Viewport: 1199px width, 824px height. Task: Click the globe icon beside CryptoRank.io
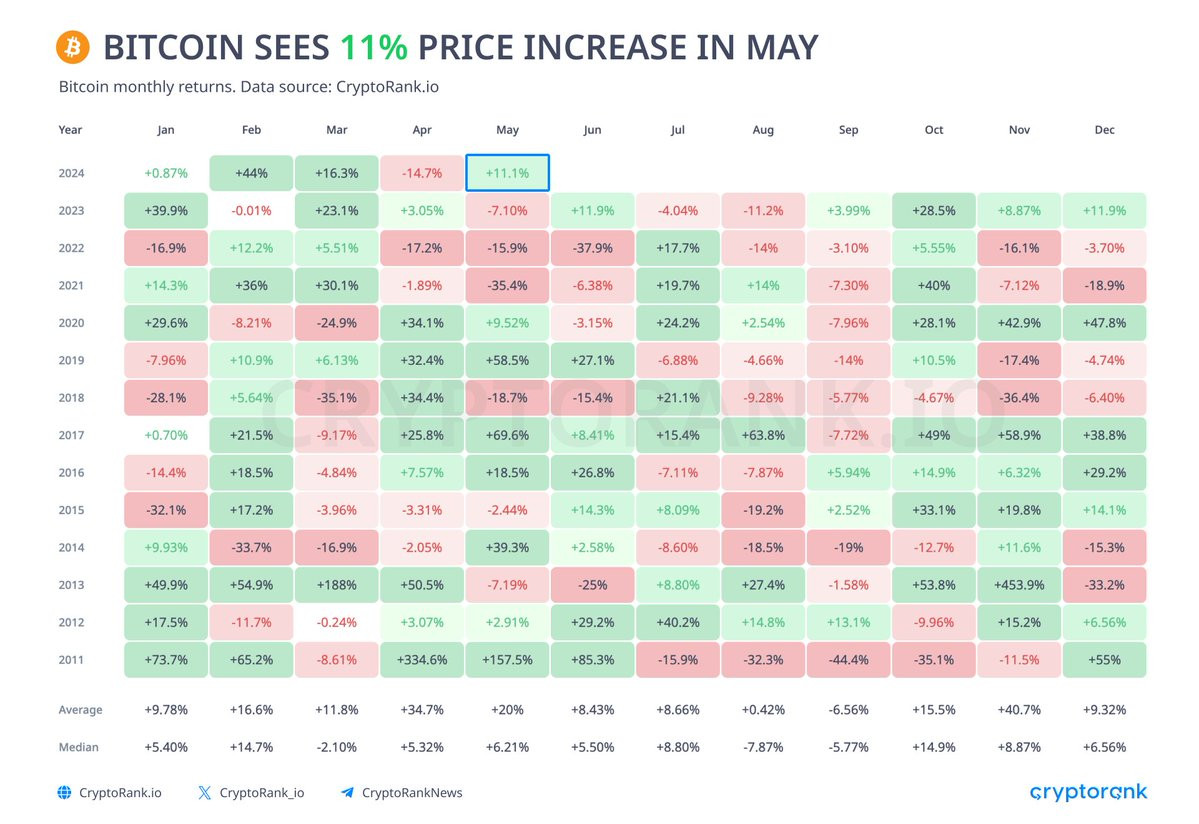click(65, 793)
